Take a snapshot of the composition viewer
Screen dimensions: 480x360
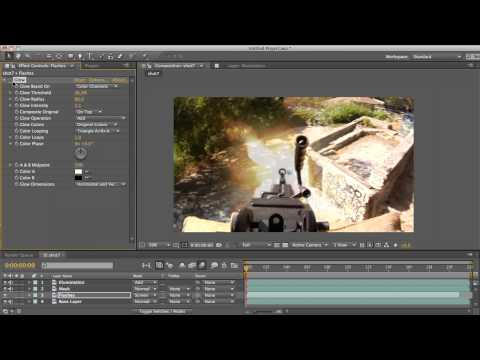(x=219, y=245)
